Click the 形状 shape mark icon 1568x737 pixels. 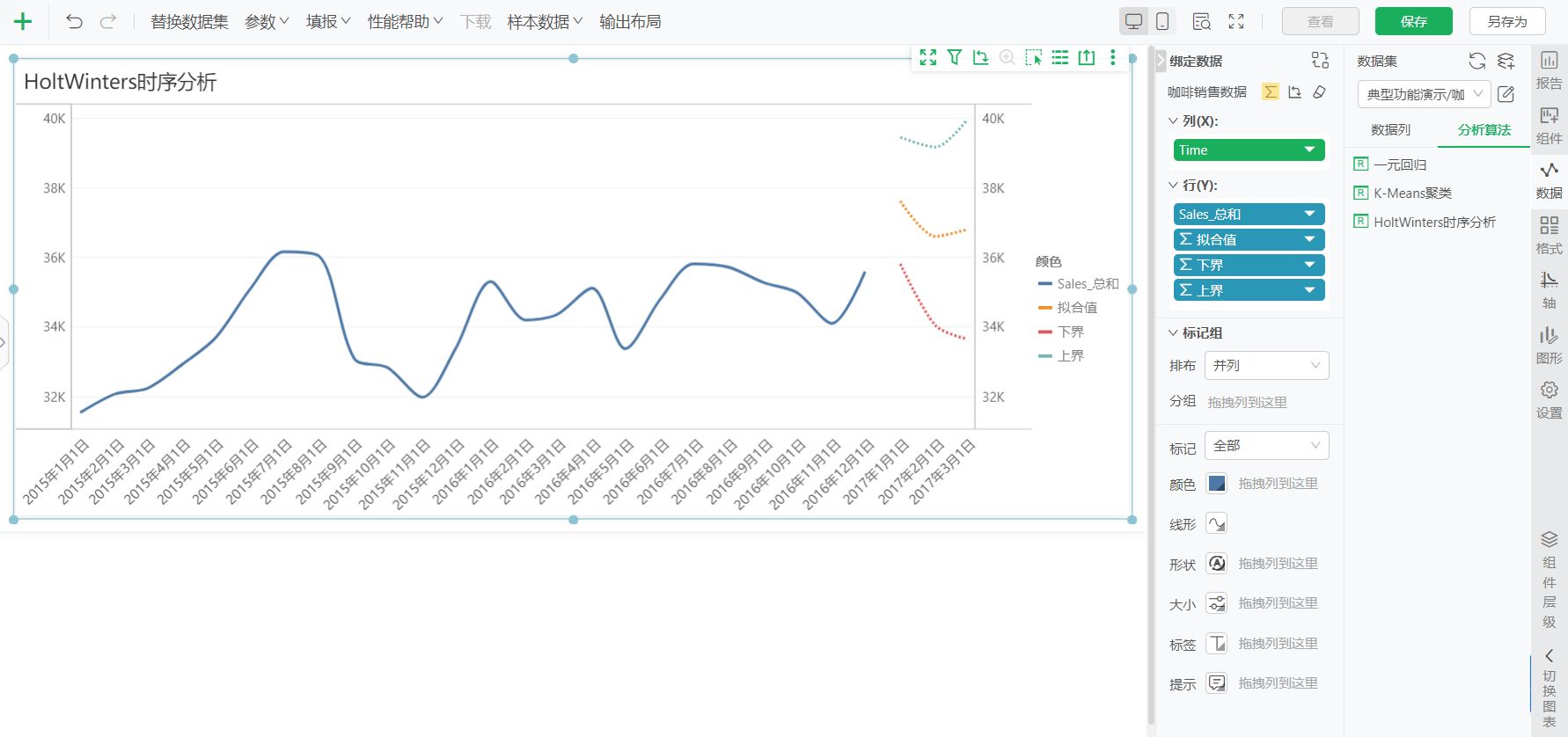point(1217,563)
